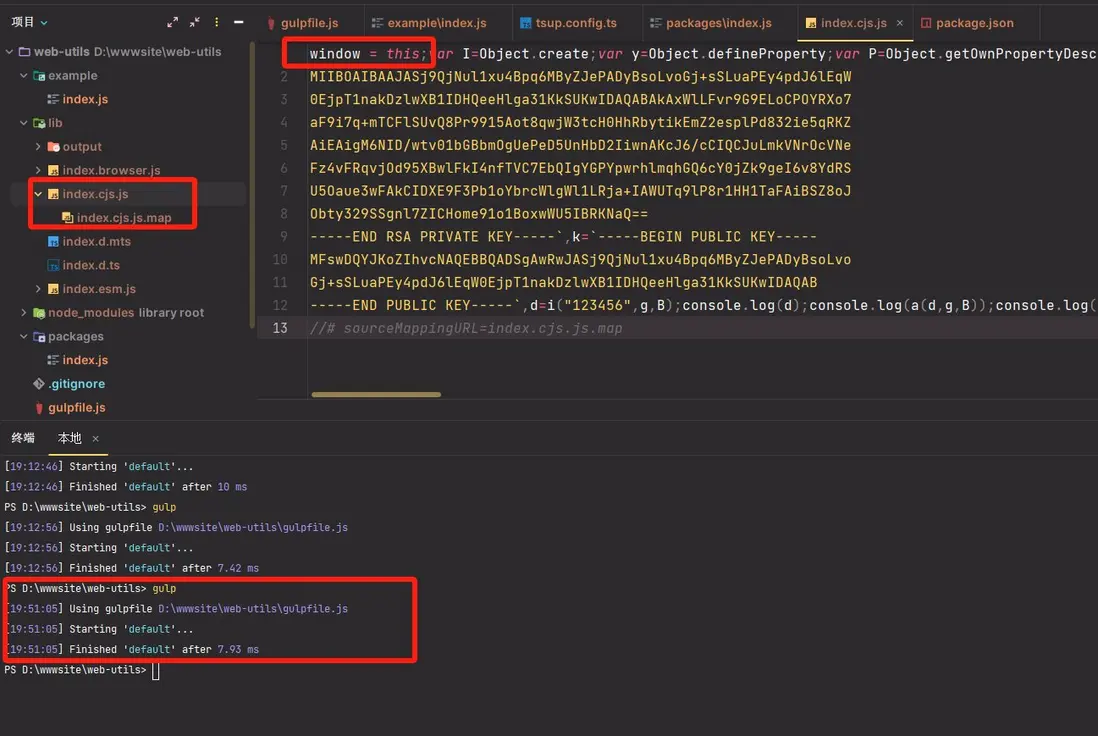This screenshot has height=736, width=1098.
Task: Click the .gitignore file icon
Action: 39,384
